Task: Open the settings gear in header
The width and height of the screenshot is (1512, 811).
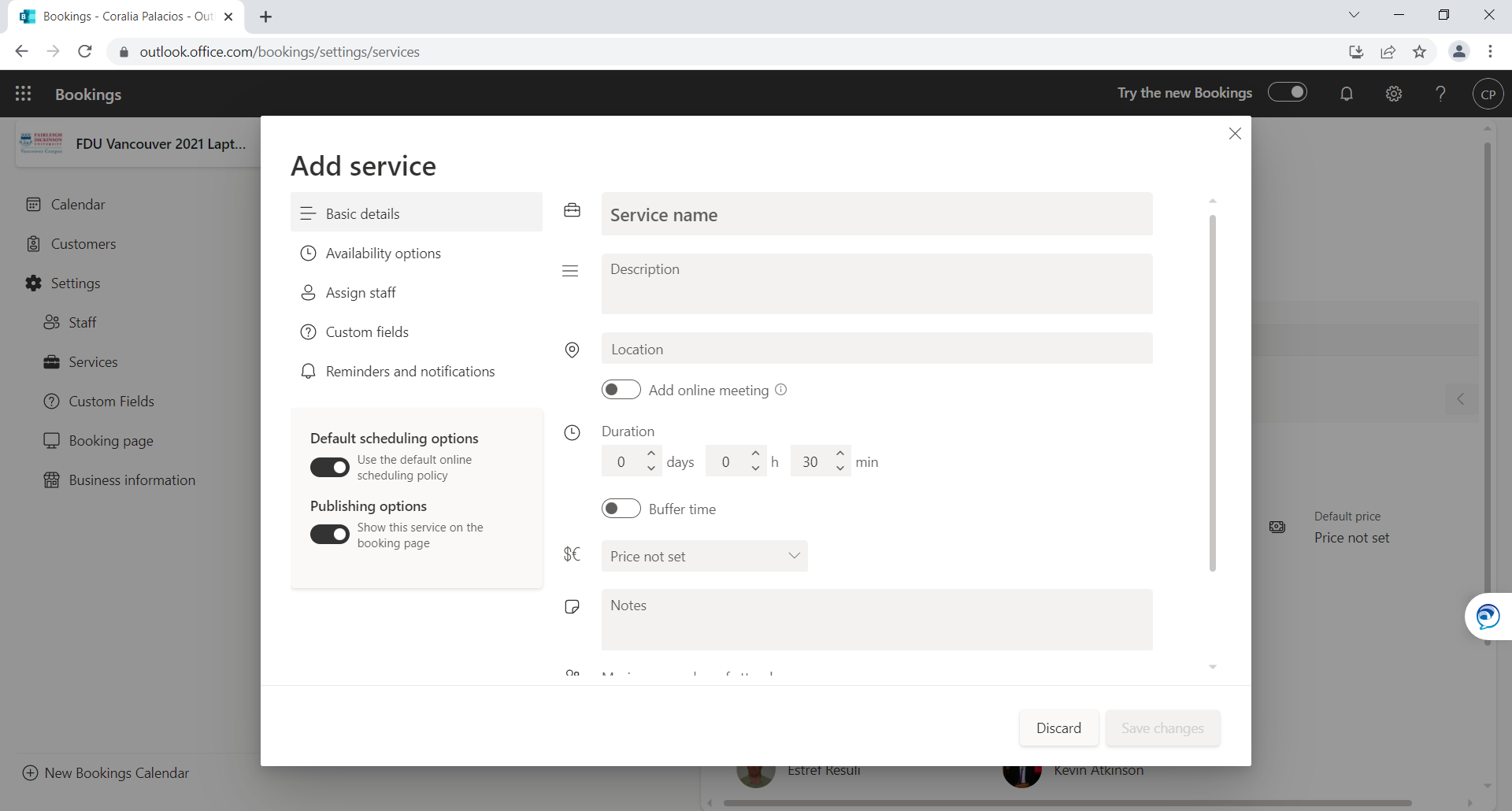Action: [1394, 94]
